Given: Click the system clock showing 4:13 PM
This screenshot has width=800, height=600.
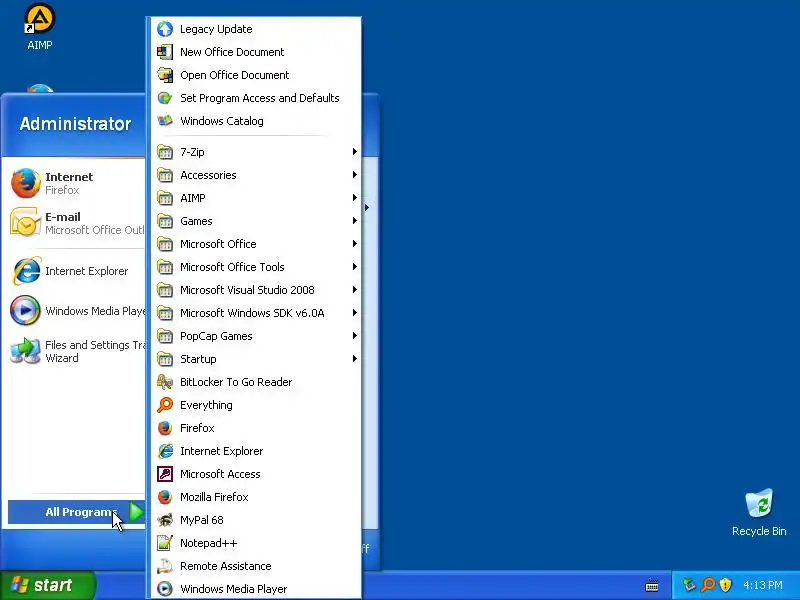Looking at the screenshot, I should (763, 585).
